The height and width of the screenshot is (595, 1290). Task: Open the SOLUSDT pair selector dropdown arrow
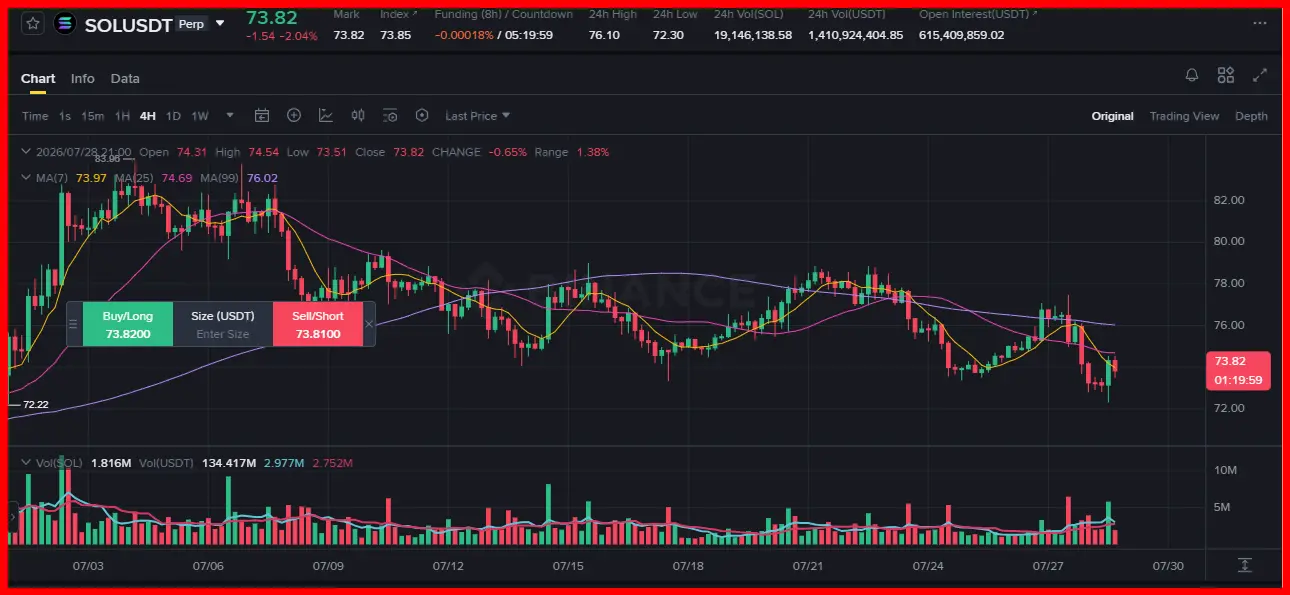(220, 23)
